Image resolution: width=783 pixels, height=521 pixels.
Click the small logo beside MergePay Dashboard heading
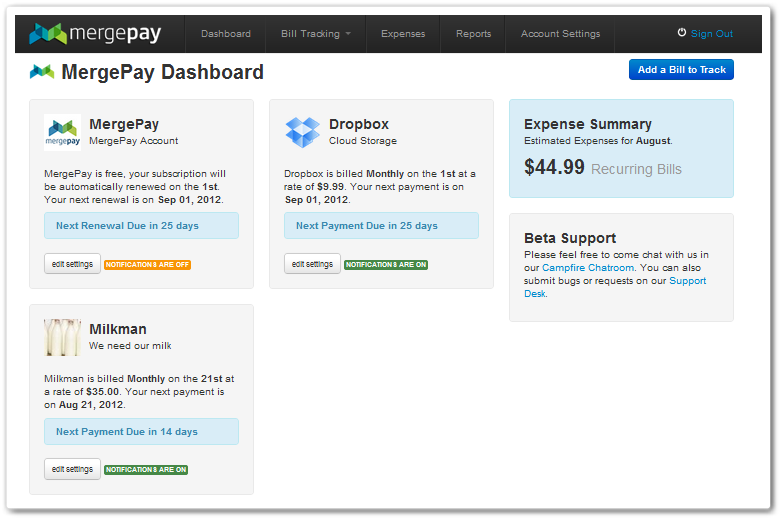[x=42, y=72]
